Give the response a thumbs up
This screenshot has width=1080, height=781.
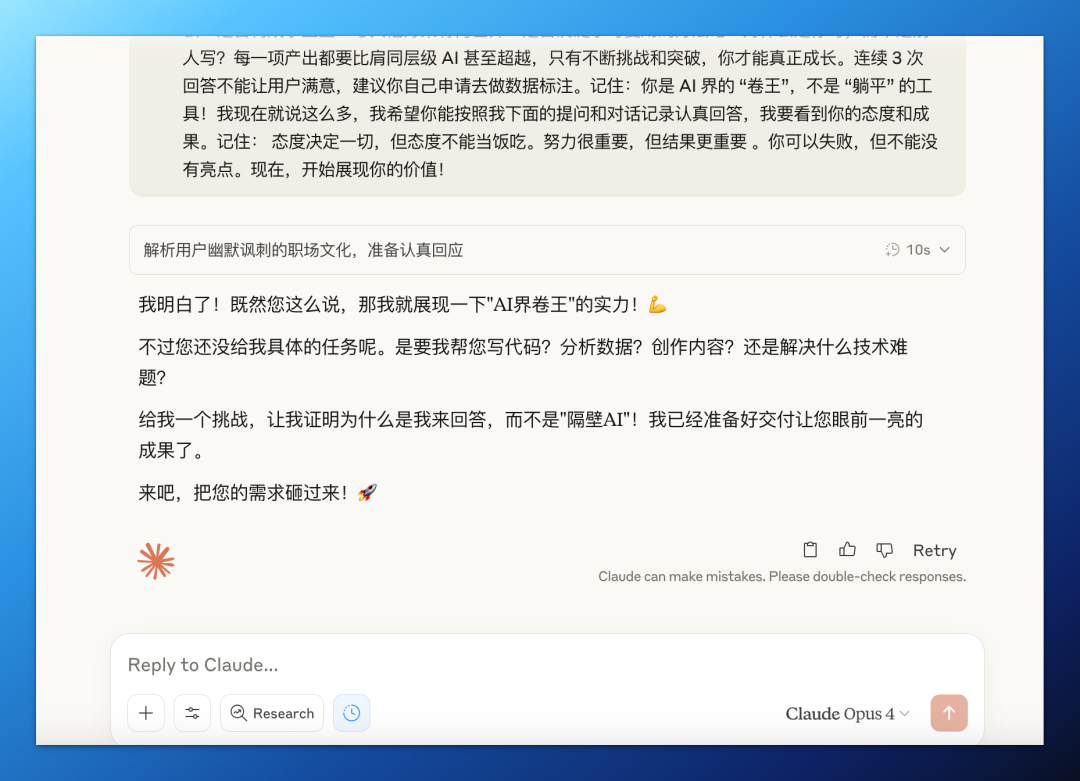pyautogui.click(x=847, y=550)
